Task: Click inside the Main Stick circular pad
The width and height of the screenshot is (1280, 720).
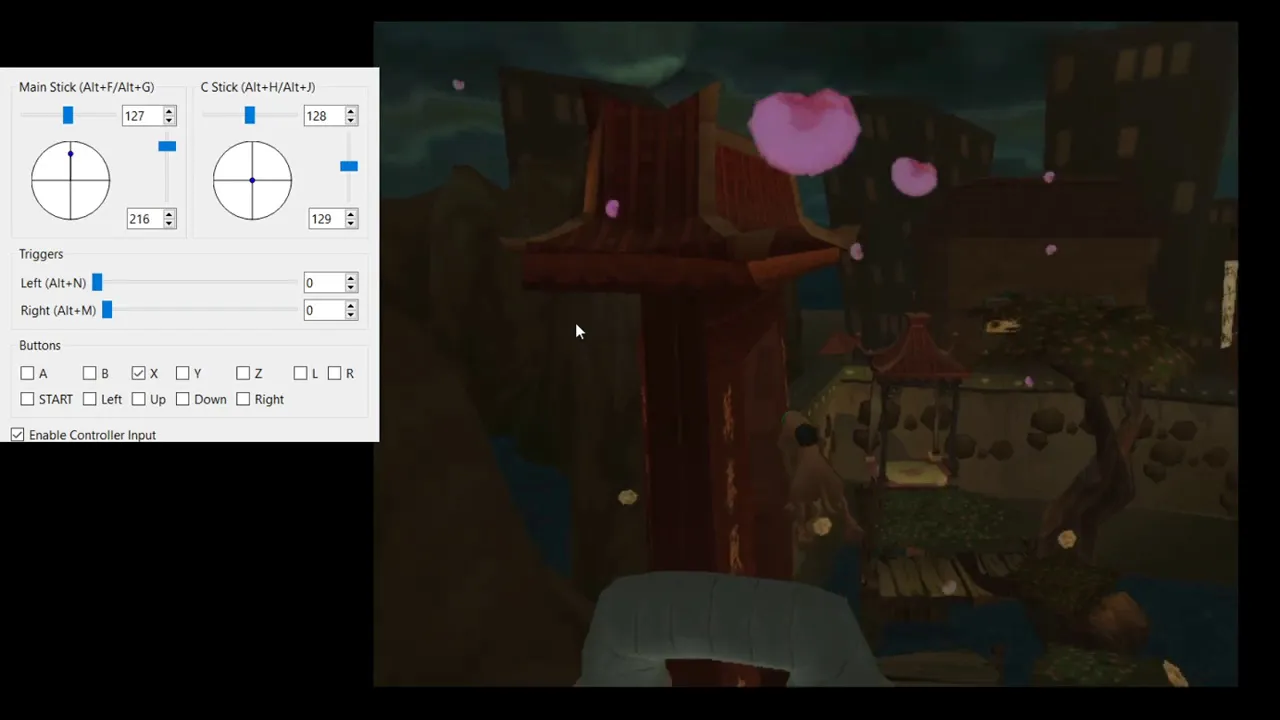Action: pos(70,180)
